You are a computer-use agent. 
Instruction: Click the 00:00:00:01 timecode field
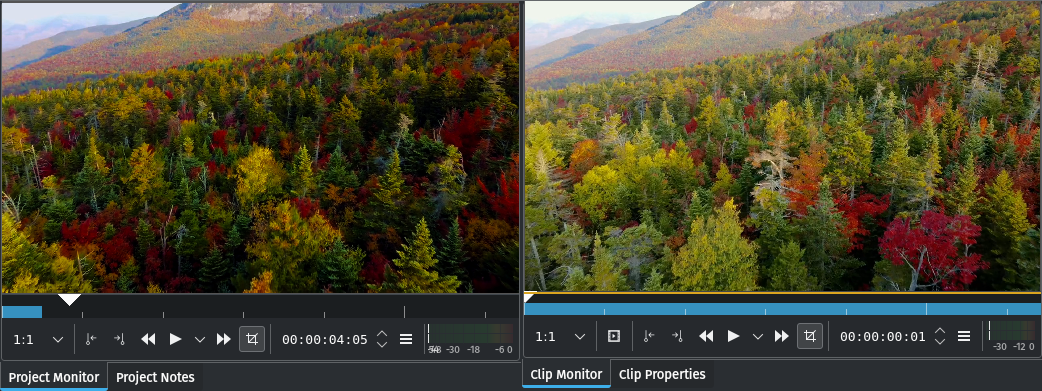tap(883, 336)
